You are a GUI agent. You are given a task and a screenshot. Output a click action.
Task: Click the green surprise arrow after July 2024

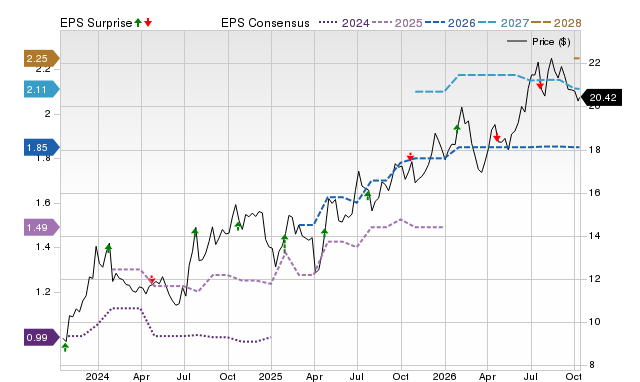click(195, 232)
